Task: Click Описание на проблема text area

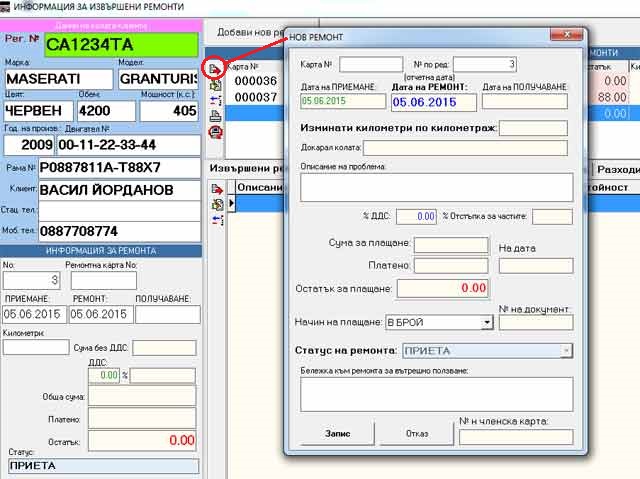Action: tap(437, 187)
